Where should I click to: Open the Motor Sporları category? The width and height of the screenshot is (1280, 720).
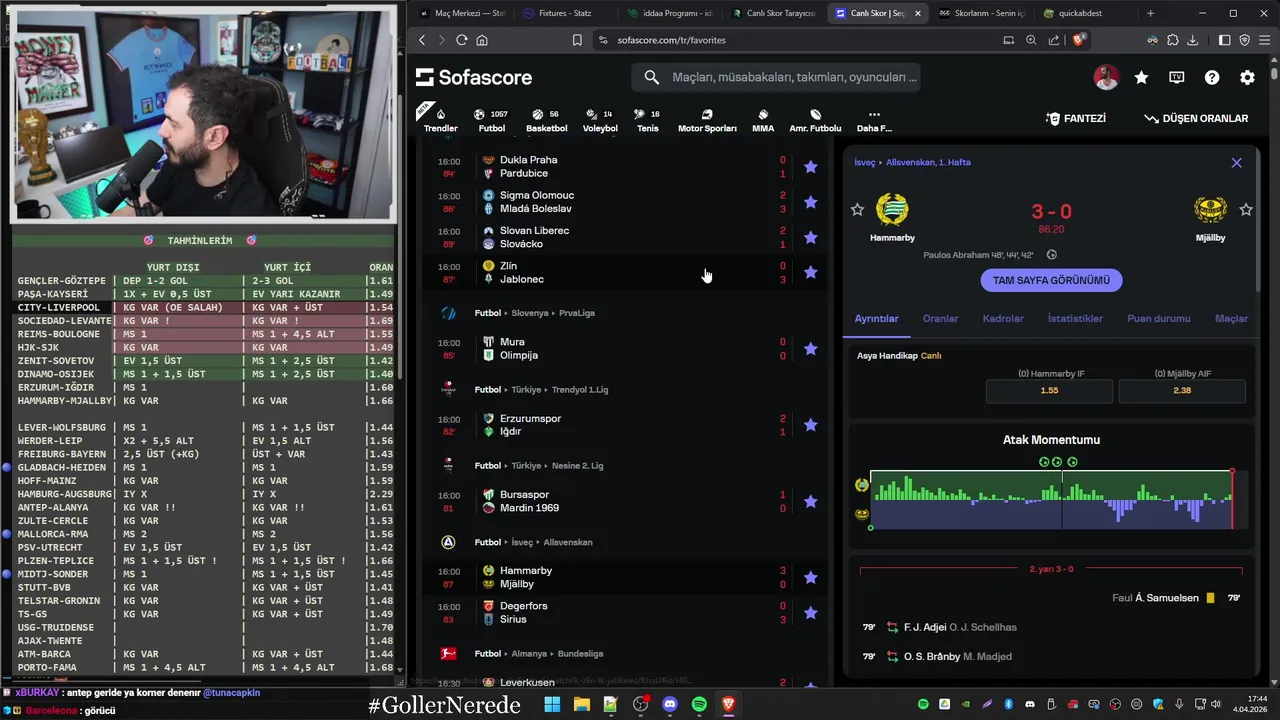click(x=707, y=120)
